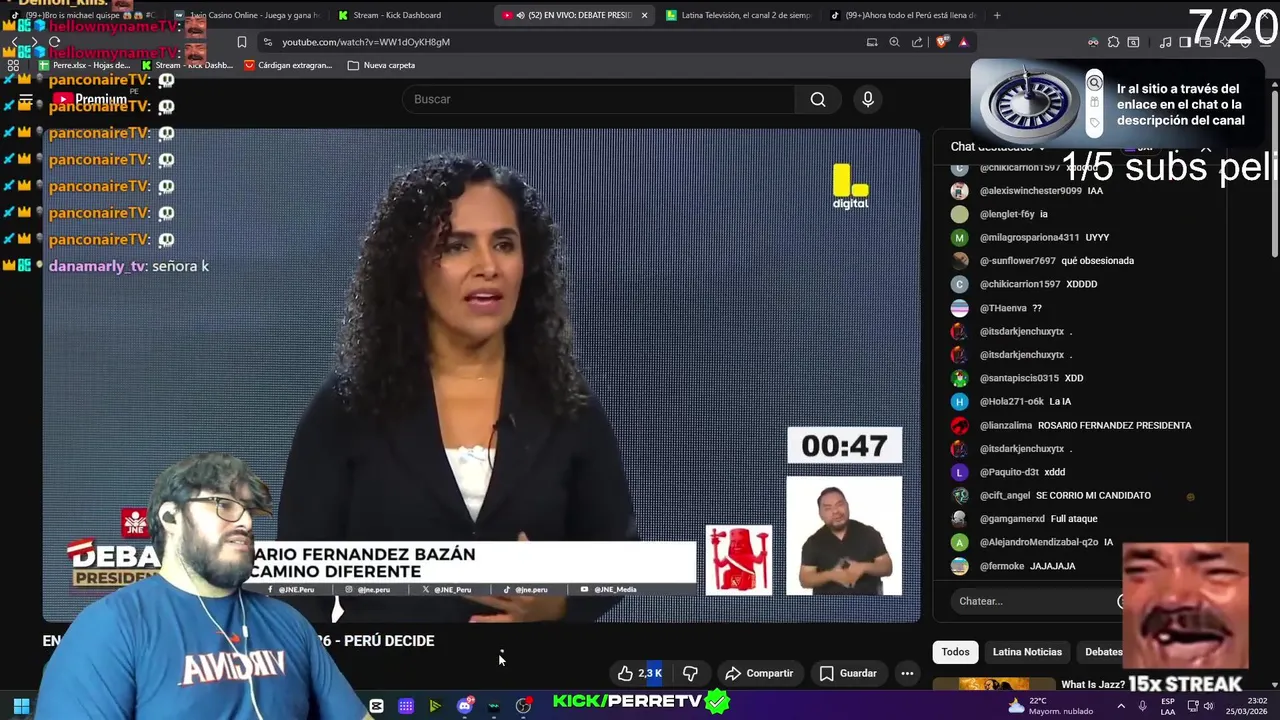Image resolution: width=1280 pixels, height=720 pixels.
Task: Select the Latina Noticias filter chip
Action: pyautogui.click(x=1027, y=652)
